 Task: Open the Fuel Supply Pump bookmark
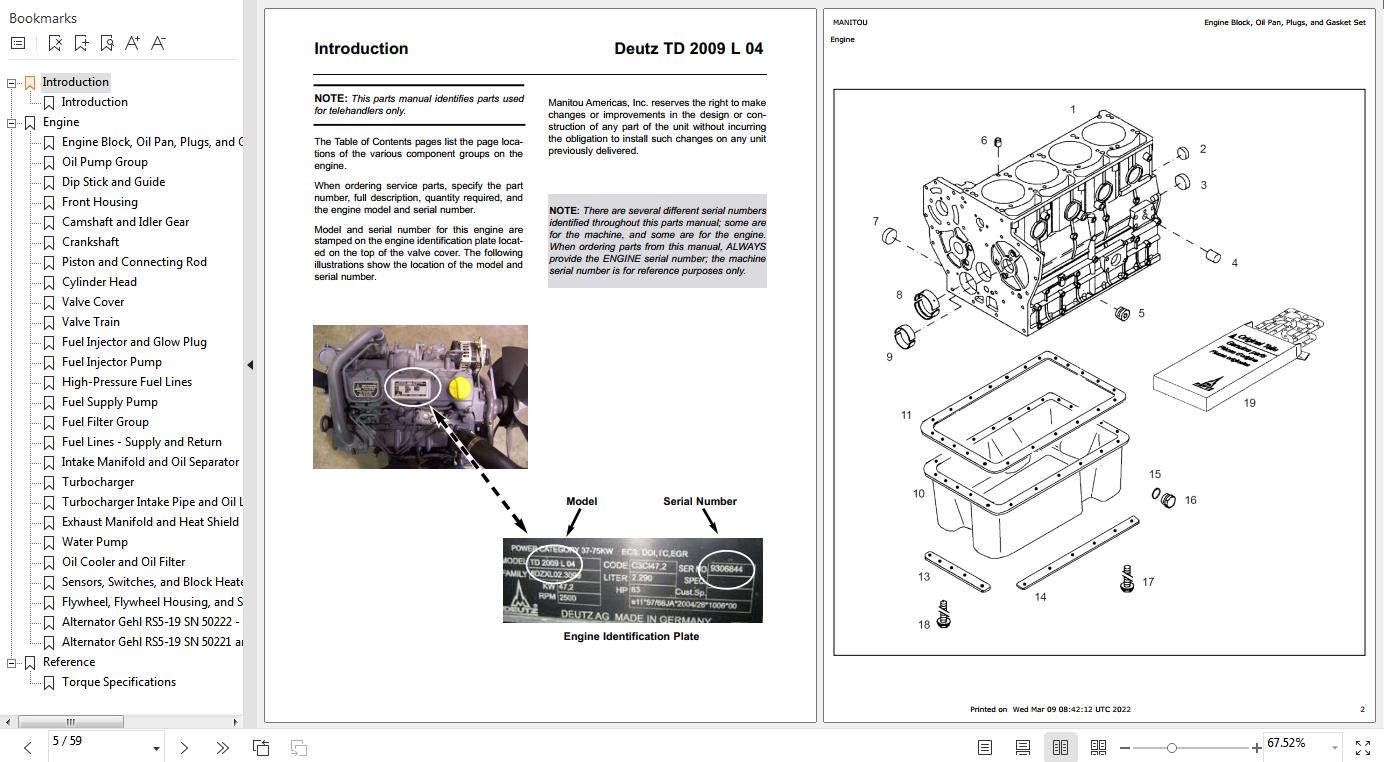click(x=109, y=402)
